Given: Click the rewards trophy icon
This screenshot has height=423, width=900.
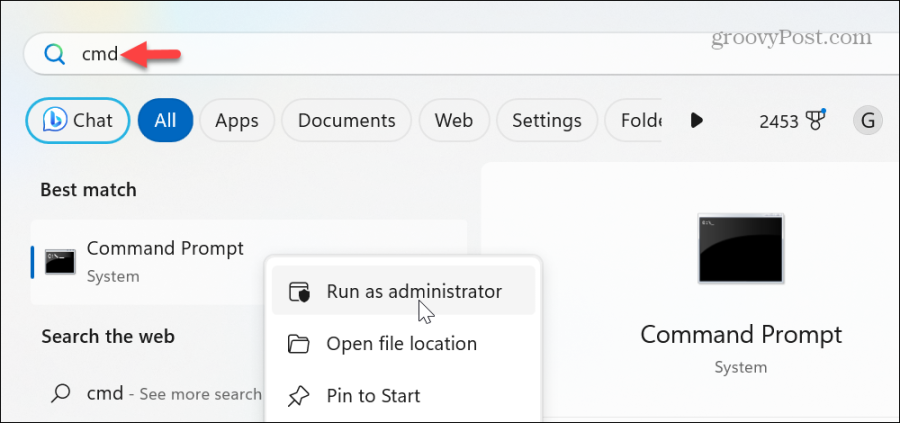Looking at the screenshot, I should click(x=814, y=120).
